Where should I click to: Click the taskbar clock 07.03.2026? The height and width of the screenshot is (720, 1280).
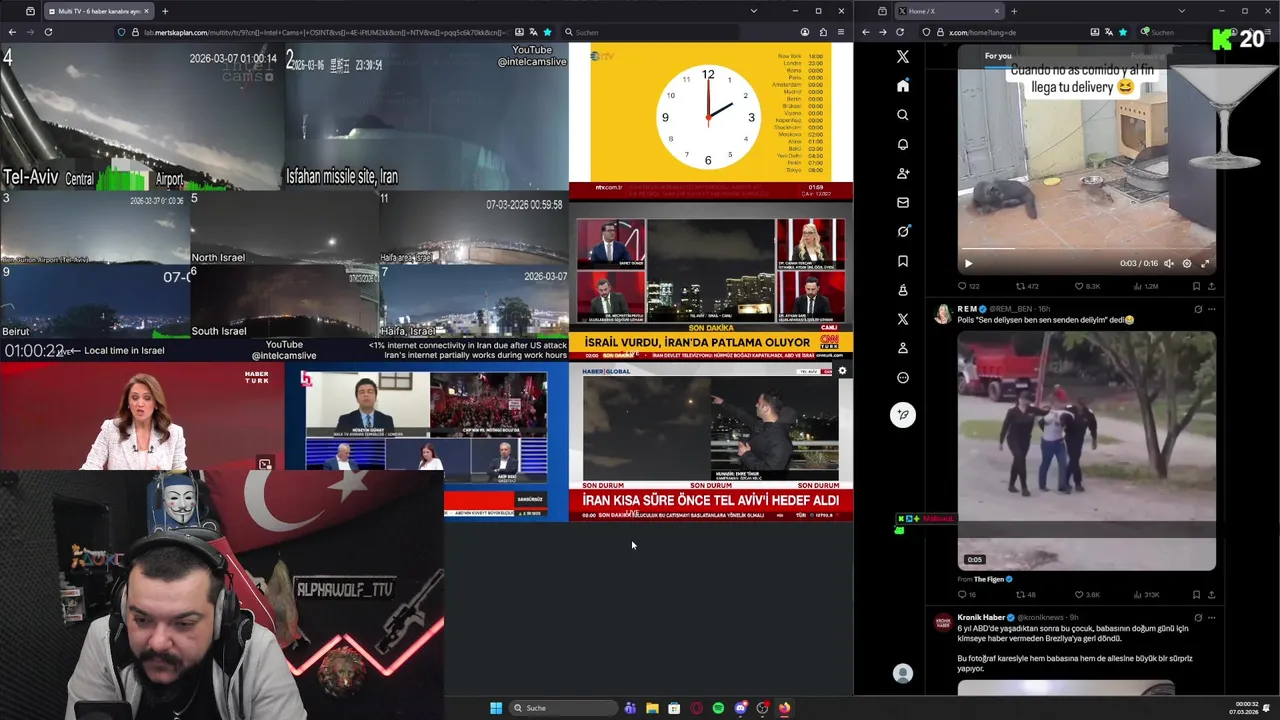[x=1244, y=708]
